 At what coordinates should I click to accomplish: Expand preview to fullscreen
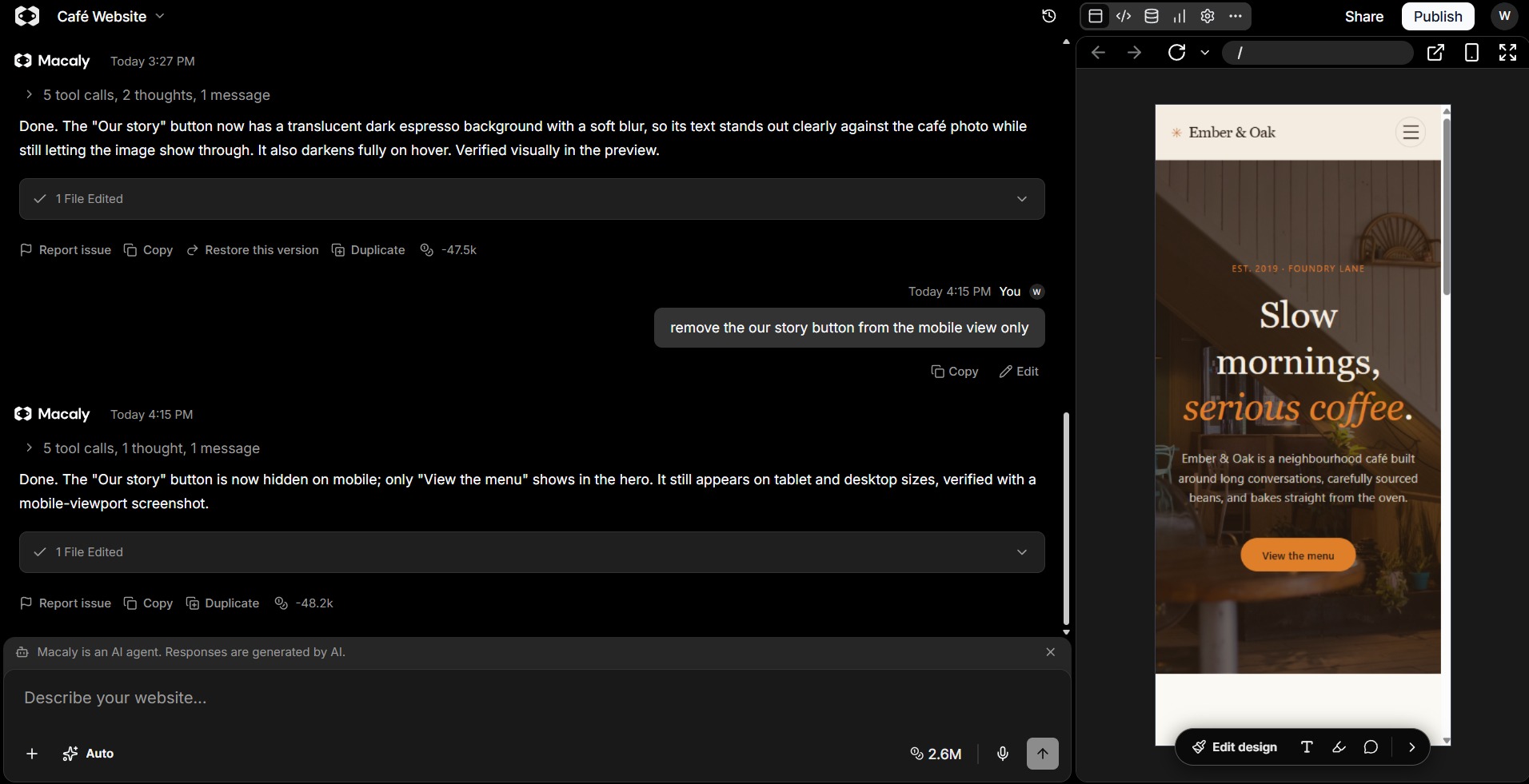tap(1507, 53)
